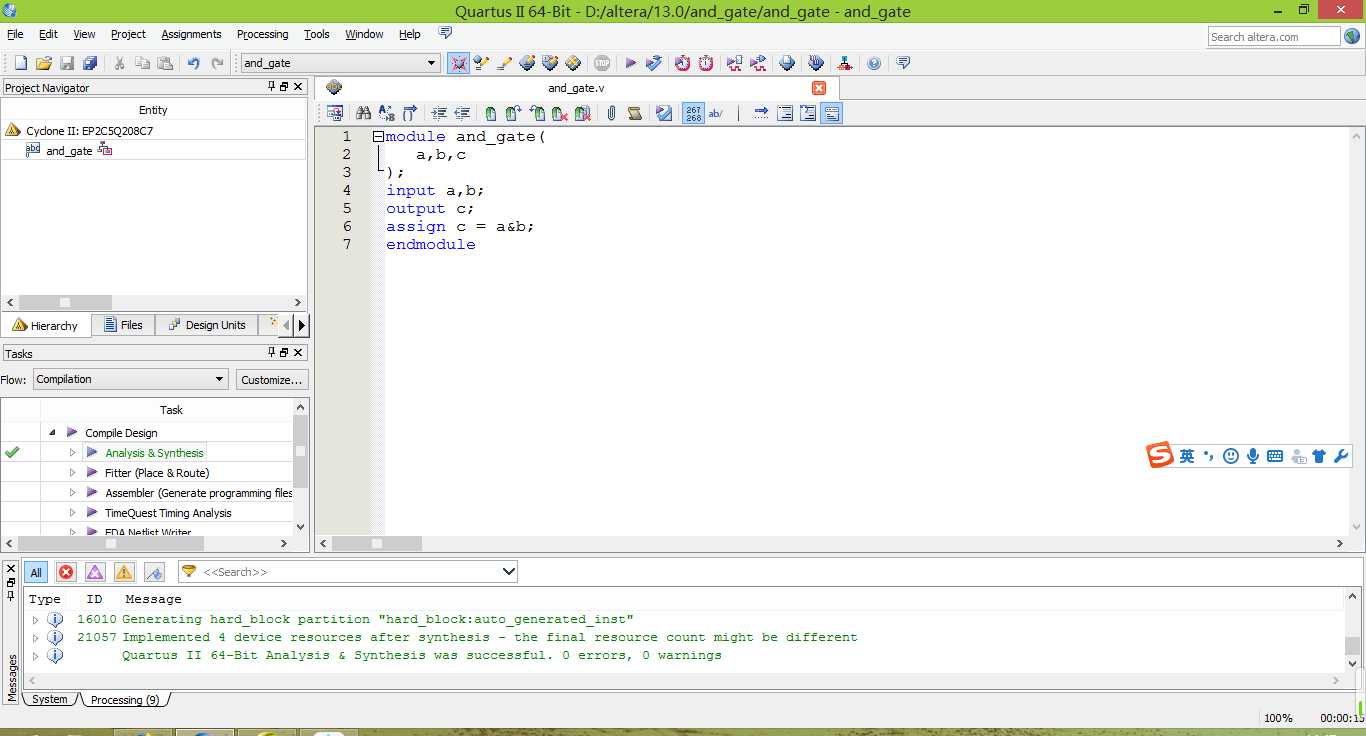This screenshot has width=1366, height=736.
Task: Open the Tools menu
Action: click(317, 34)
